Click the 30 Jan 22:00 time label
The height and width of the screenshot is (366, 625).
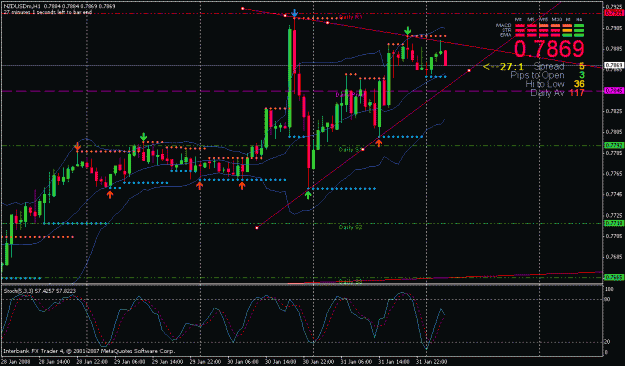(x=319, y=362)
